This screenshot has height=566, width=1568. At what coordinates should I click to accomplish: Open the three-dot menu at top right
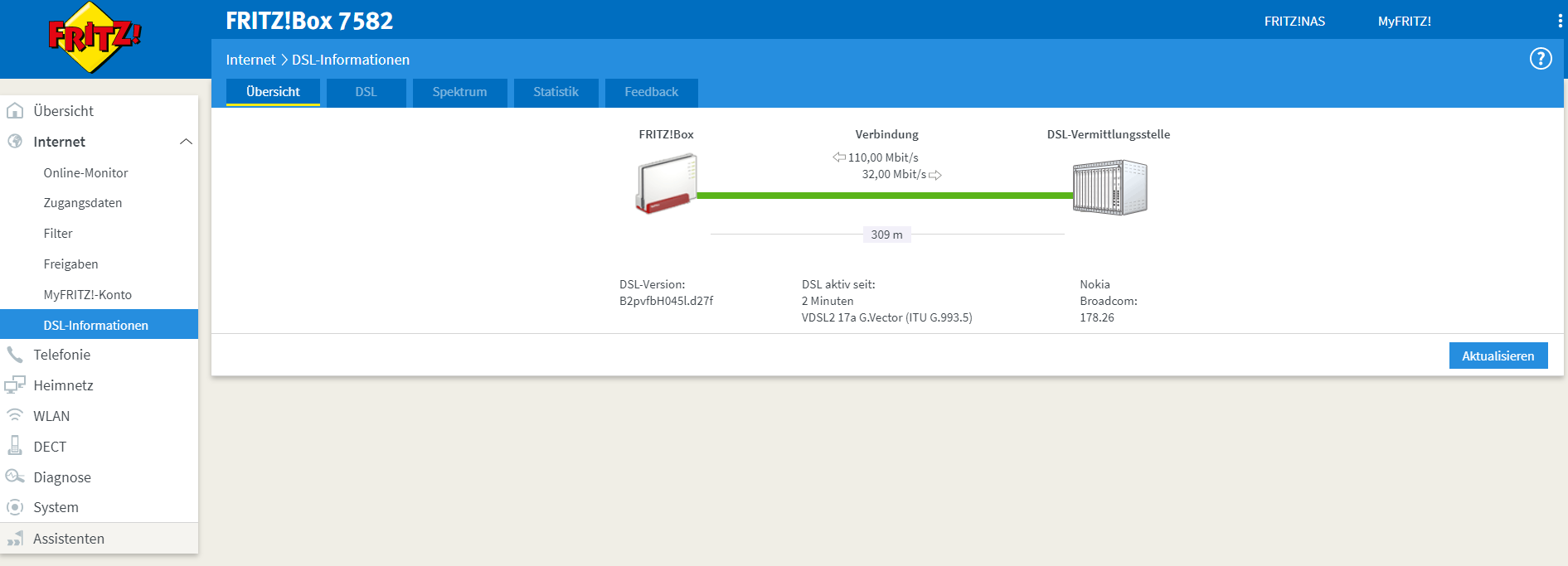tap(1560, 21)
